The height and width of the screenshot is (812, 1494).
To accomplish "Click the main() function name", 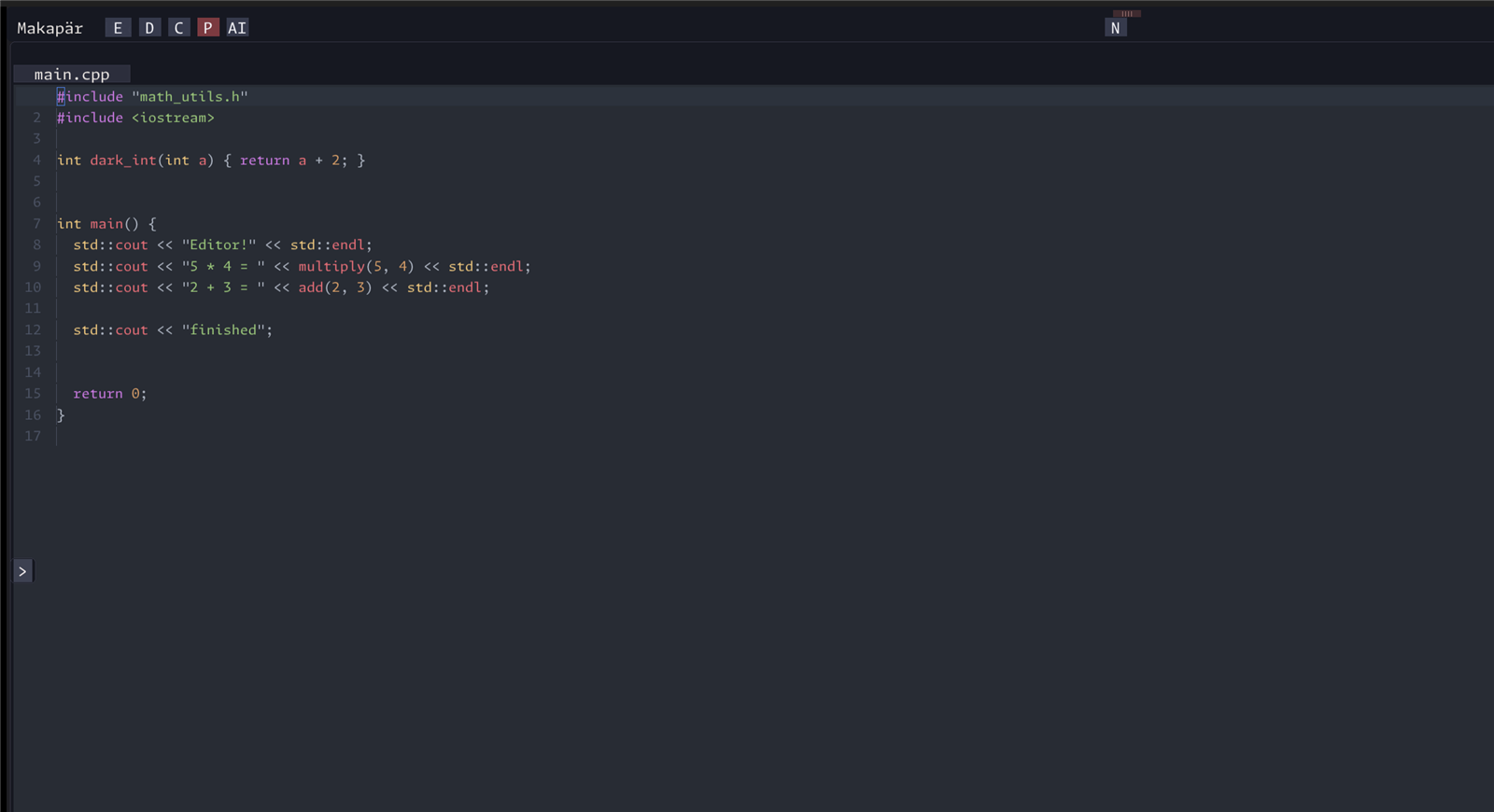I will (x=114, y=224).
